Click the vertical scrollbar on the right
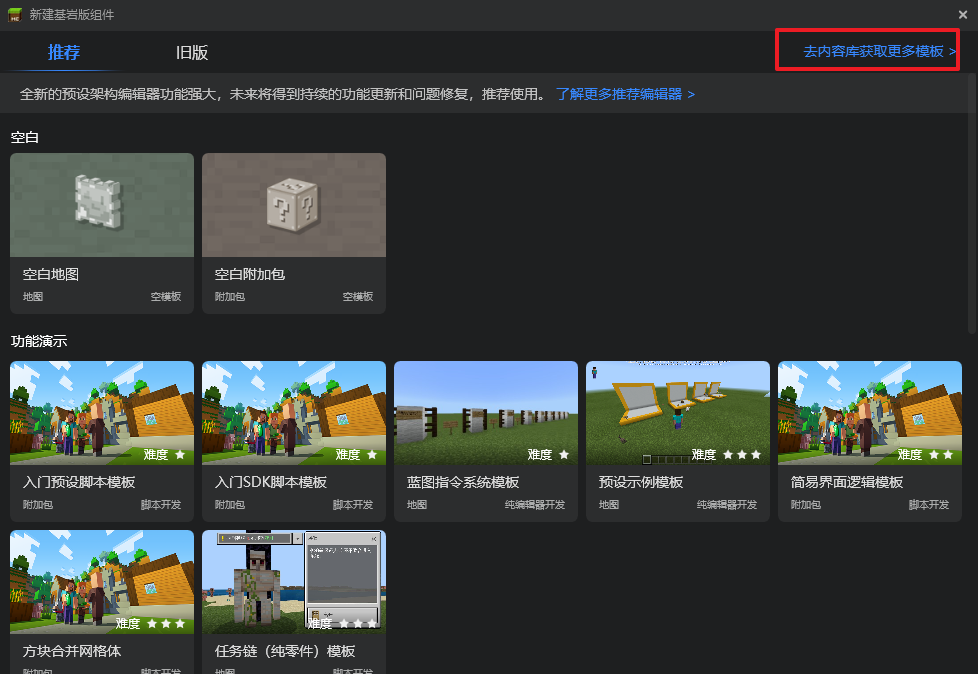The height and width of the screenshot is (674, 978). (972, 205)
